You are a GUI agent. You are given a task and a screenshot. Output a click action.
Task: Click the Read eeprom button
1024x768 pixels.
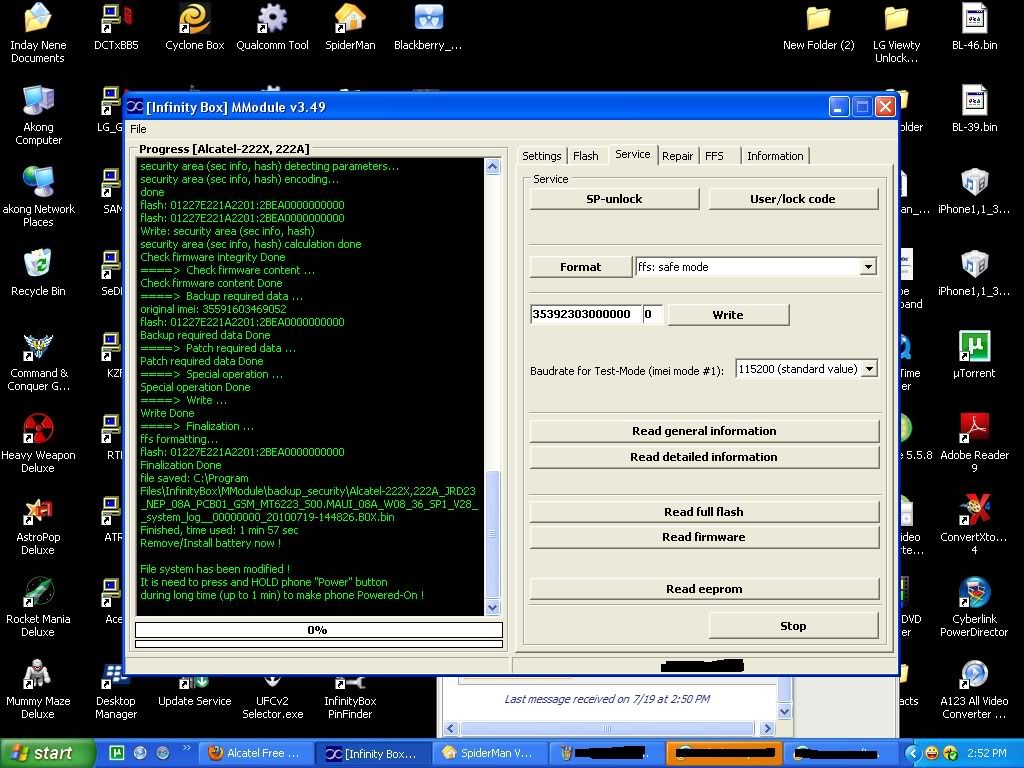[x=704, y=589]
